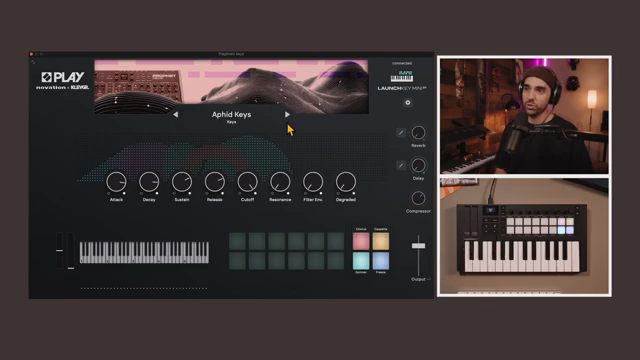Open the Aphid Keys preset name
This screenshot has width=640, height=360.
[231, 115]
